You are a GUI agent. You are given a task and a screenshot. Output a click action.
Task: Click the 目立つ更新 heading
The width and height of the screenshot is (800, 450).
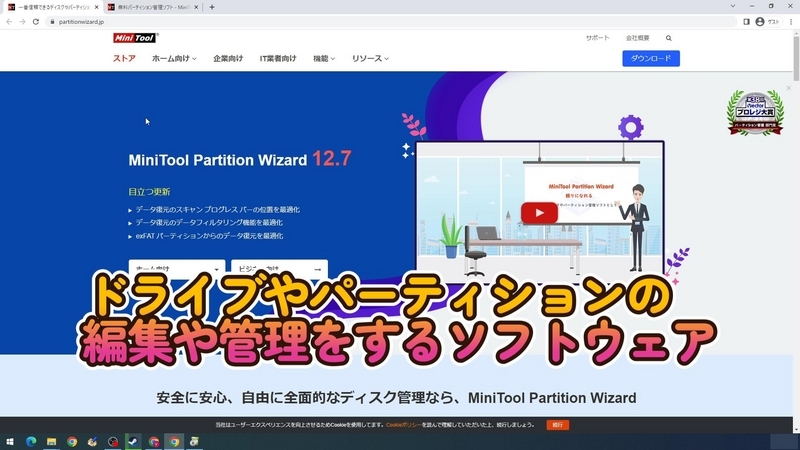[x=149, y=192]
